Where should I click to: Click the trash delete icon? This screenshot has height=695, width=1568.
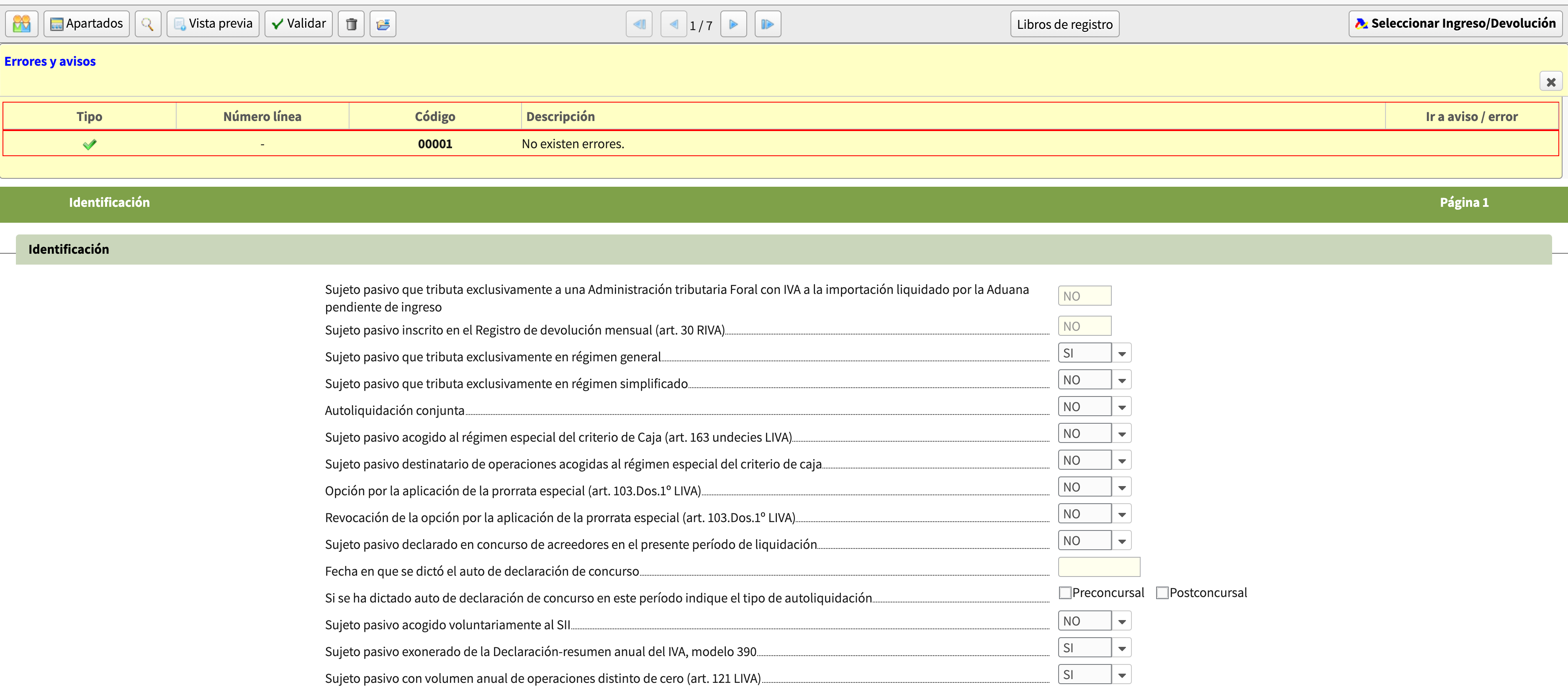(351, 24)
